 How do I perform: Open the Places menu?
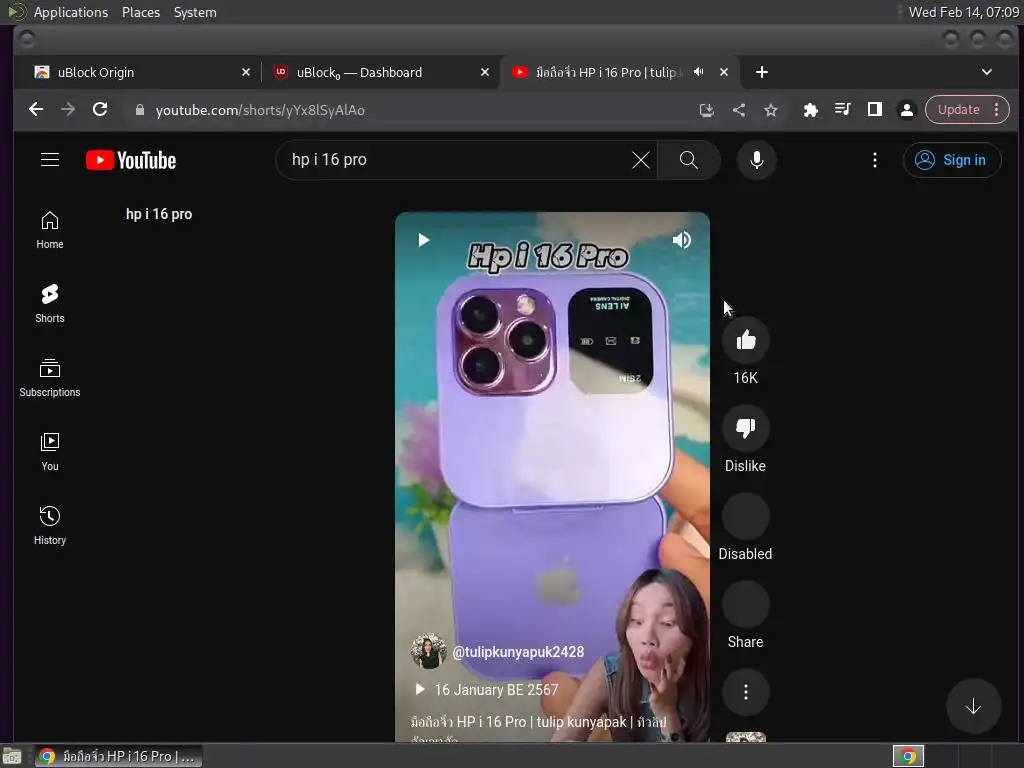pyautogui.click(x=141, y=12)
